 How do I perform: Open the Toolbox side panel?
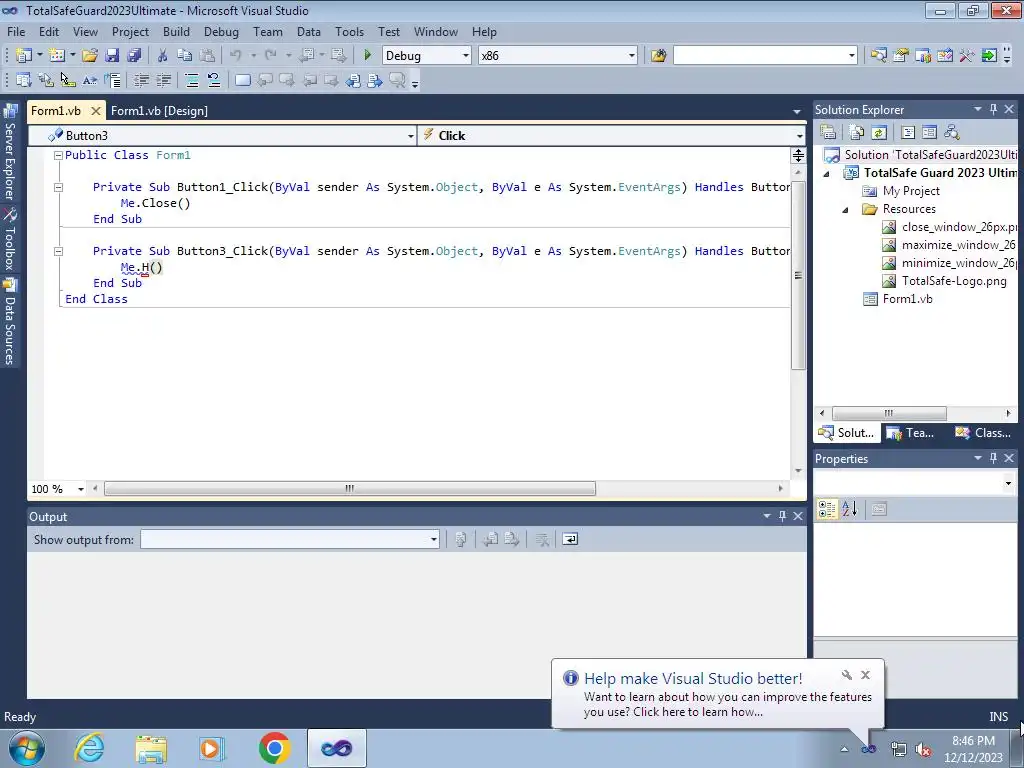[x=10, y=240]
